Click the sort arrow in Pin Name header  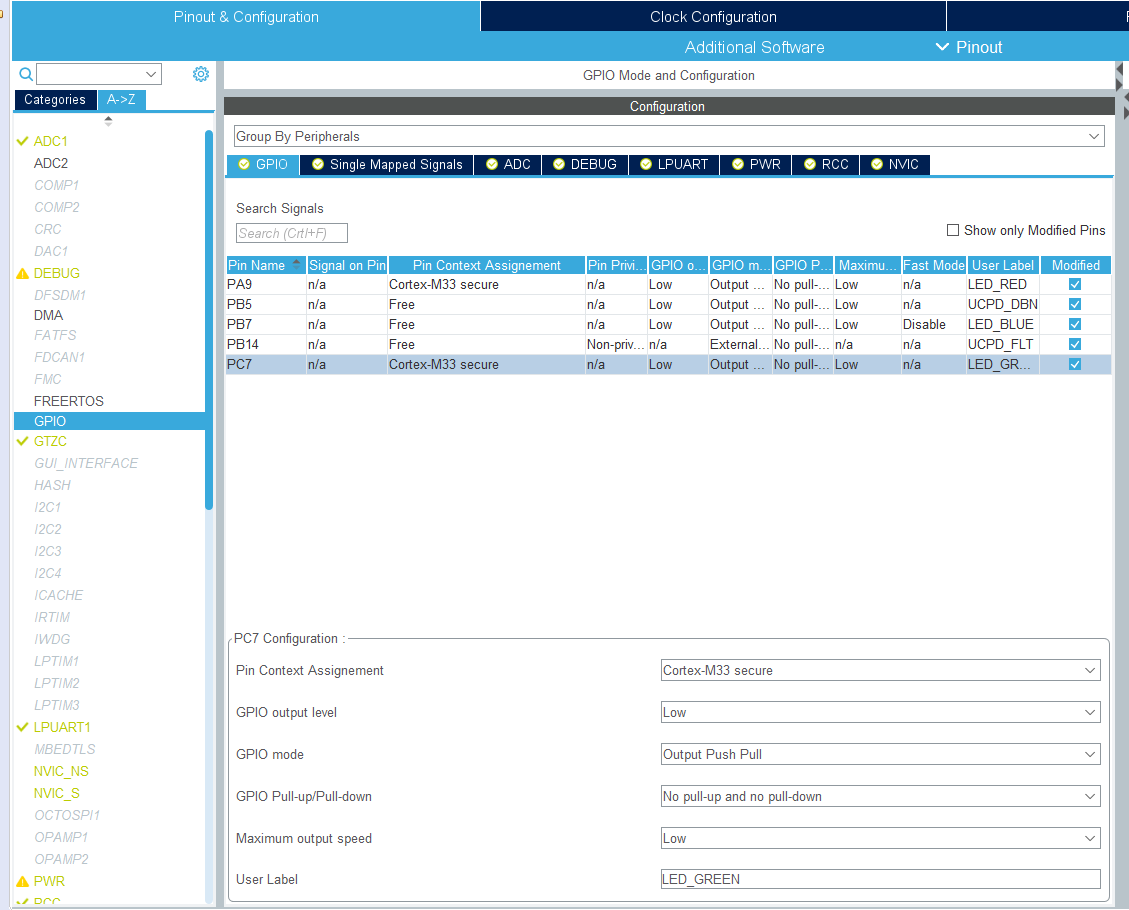296,262
